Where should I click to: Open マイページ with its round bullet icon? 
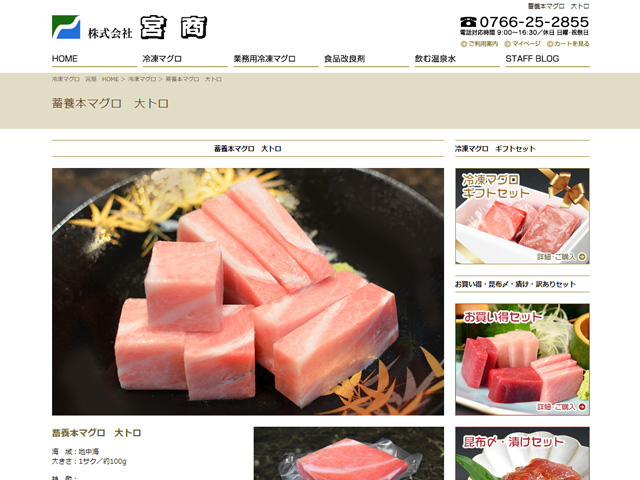pyautogui.click(x=522, y=44)
